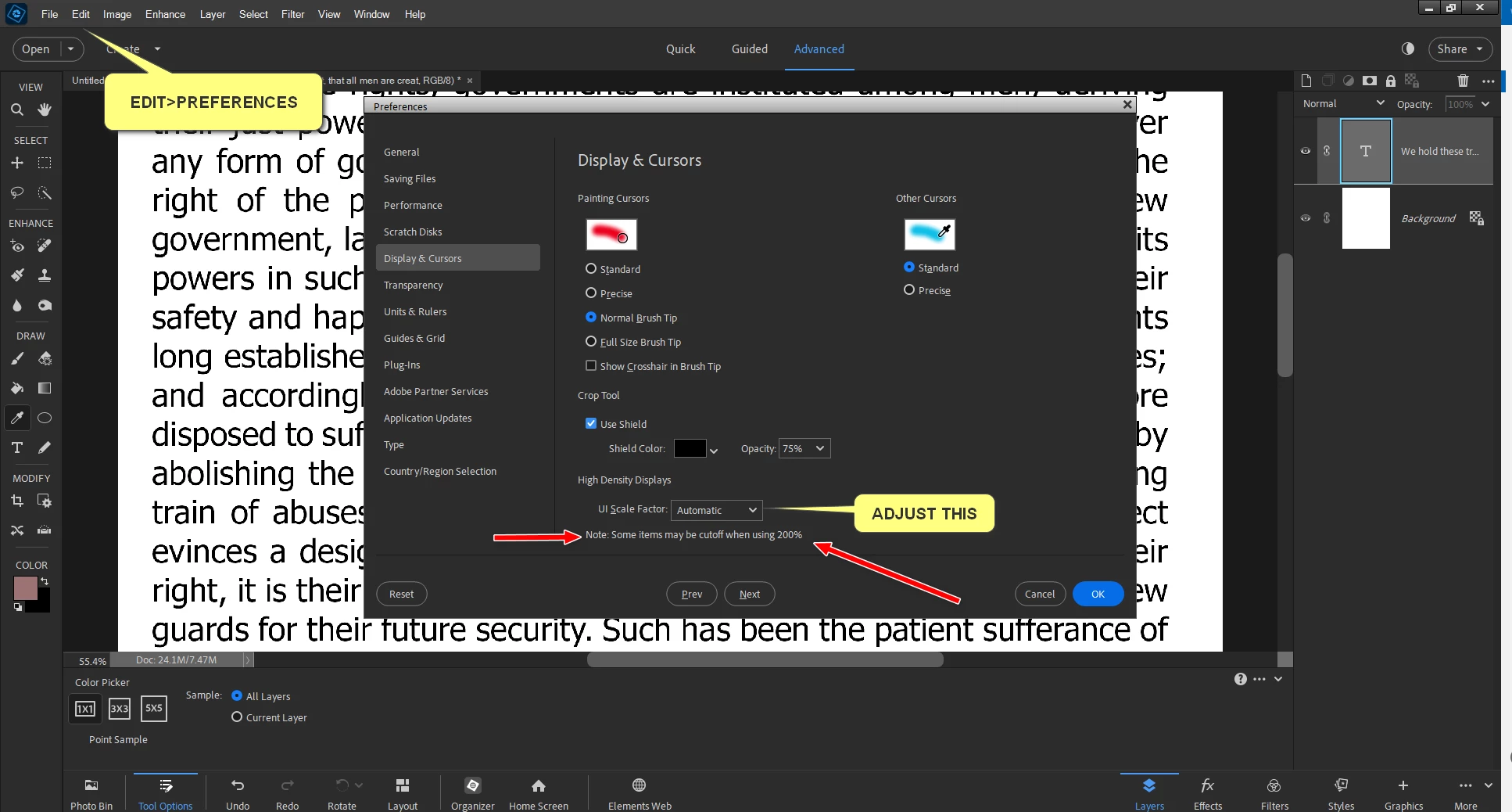Select the Spot Healing Brush tool
Screen dimensions: 1512x812
[45, 246]
